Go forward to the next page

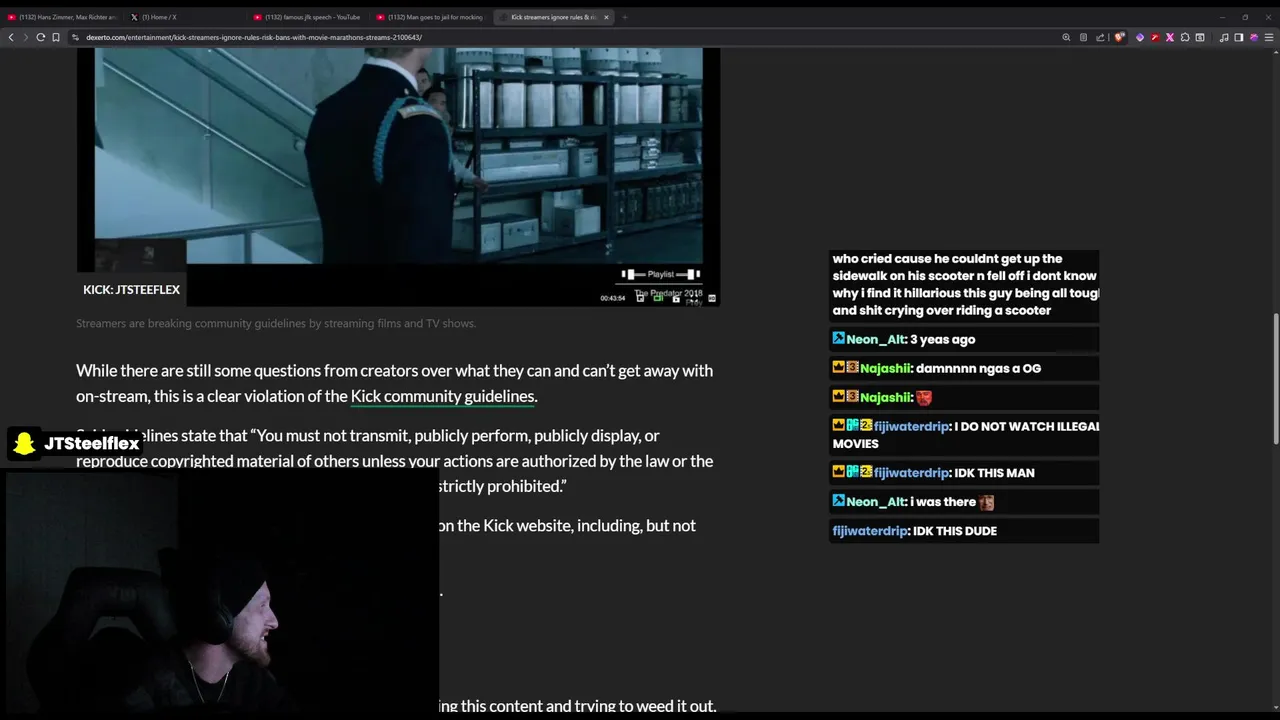pyautogui.click(x=25, y=37)
